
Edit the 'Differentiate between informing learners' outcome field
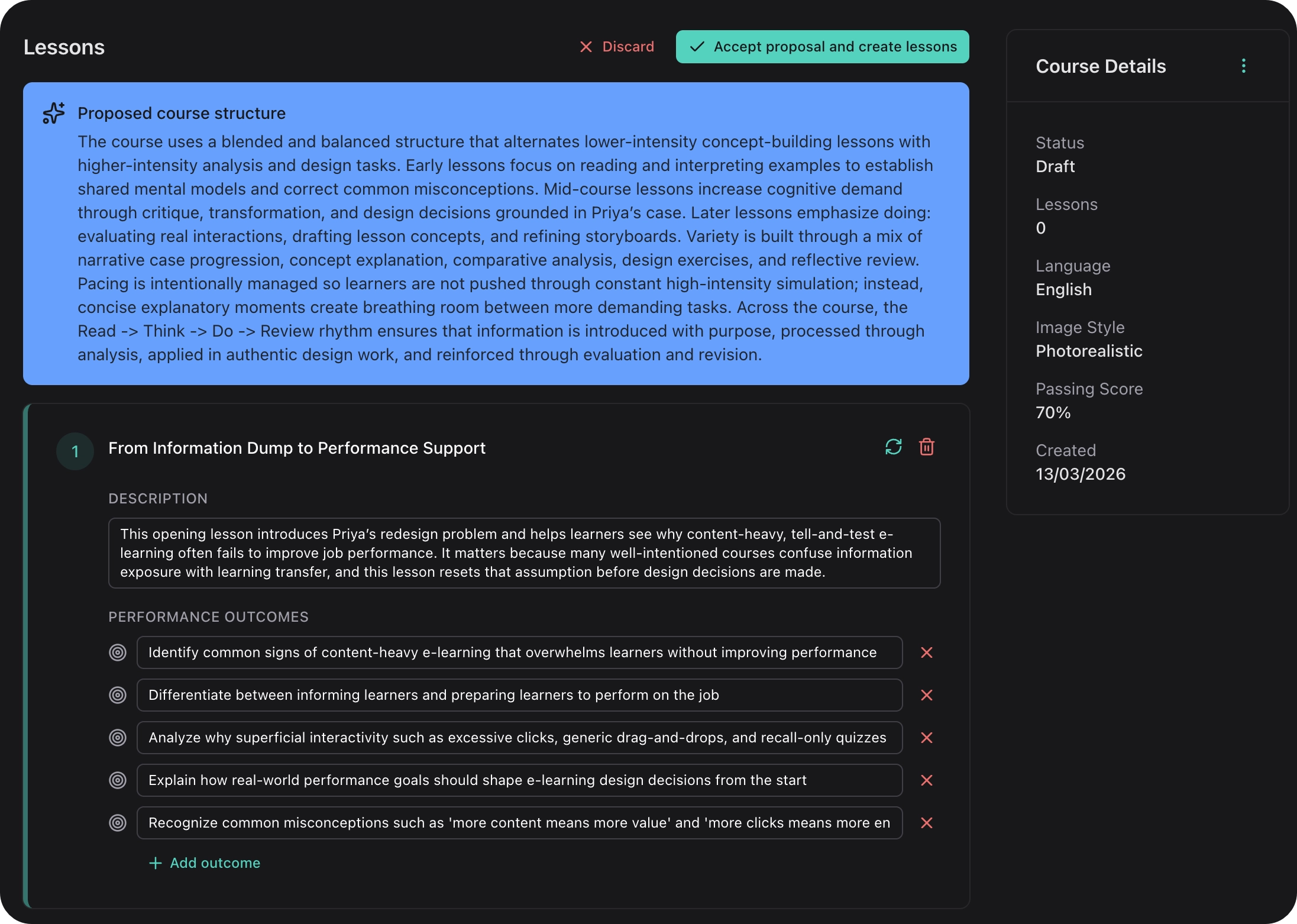(x=519, y=695)
